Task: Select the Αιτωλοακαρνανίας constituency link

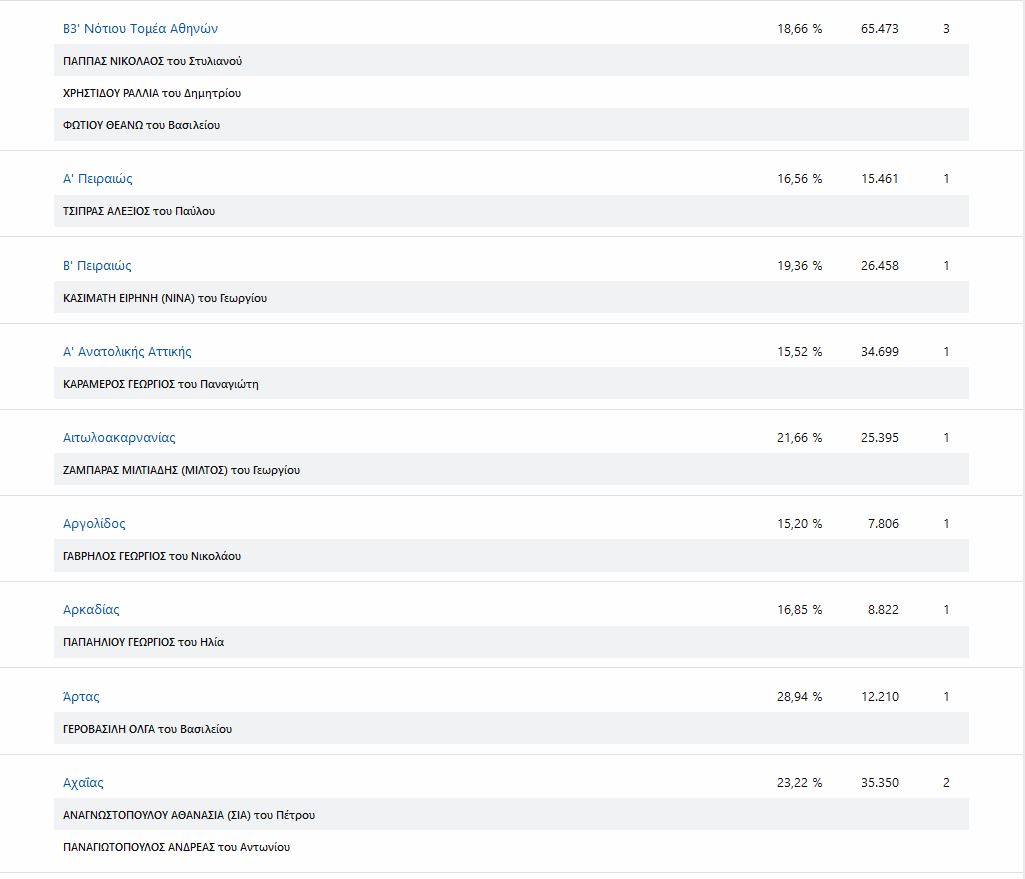Action: coord(119,438)
